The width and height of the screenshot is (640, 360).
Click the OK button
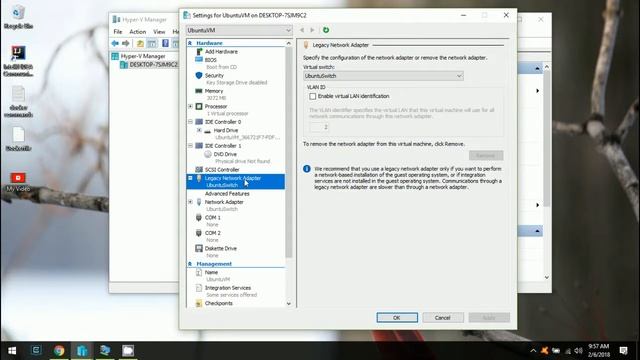(397, 318)
